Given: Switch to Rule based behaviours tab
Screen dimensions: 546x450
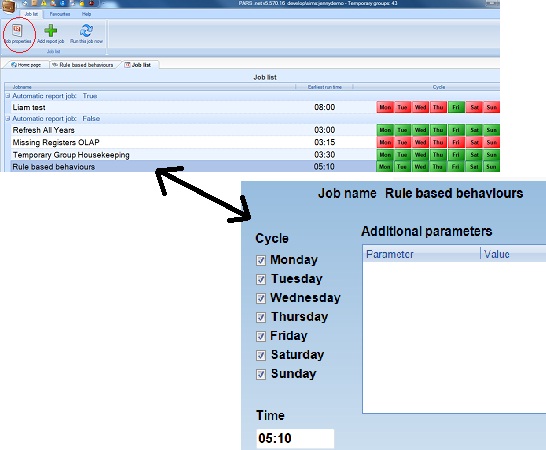Looking at the screenshot, I should 83,65.
